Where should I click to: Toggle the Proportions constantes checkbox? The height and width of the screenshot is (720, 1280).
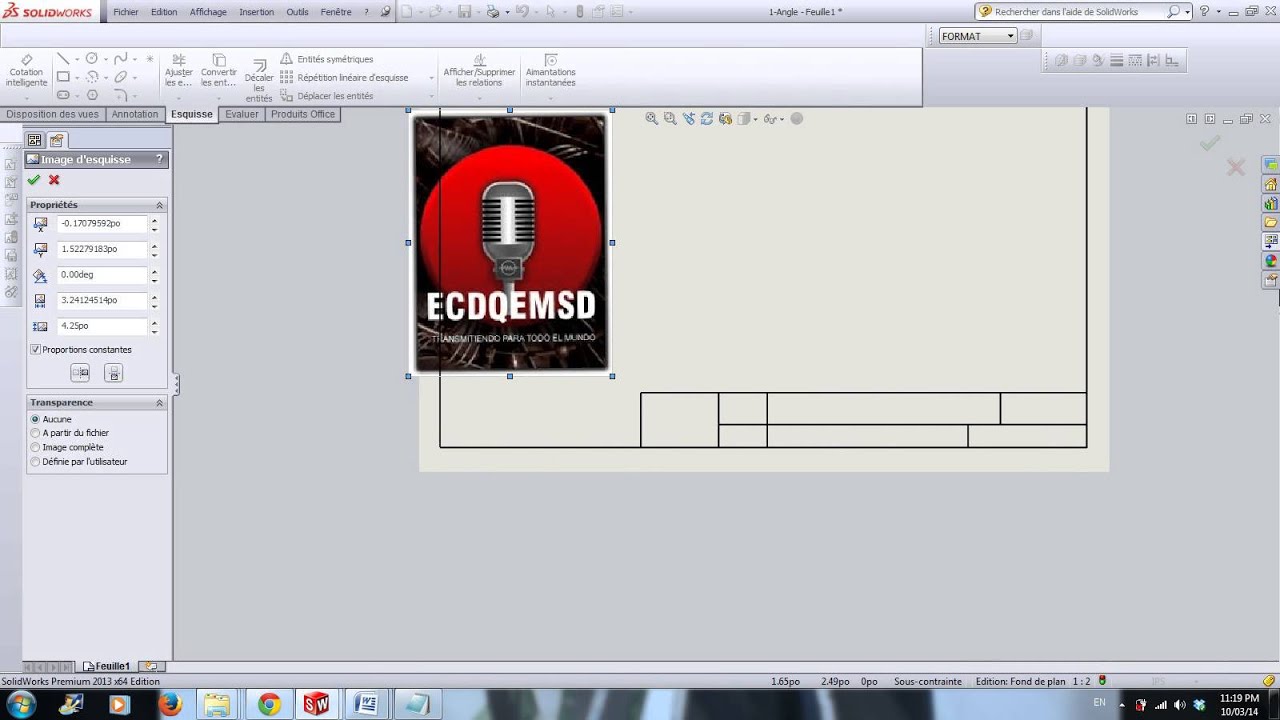pos(36,350)
